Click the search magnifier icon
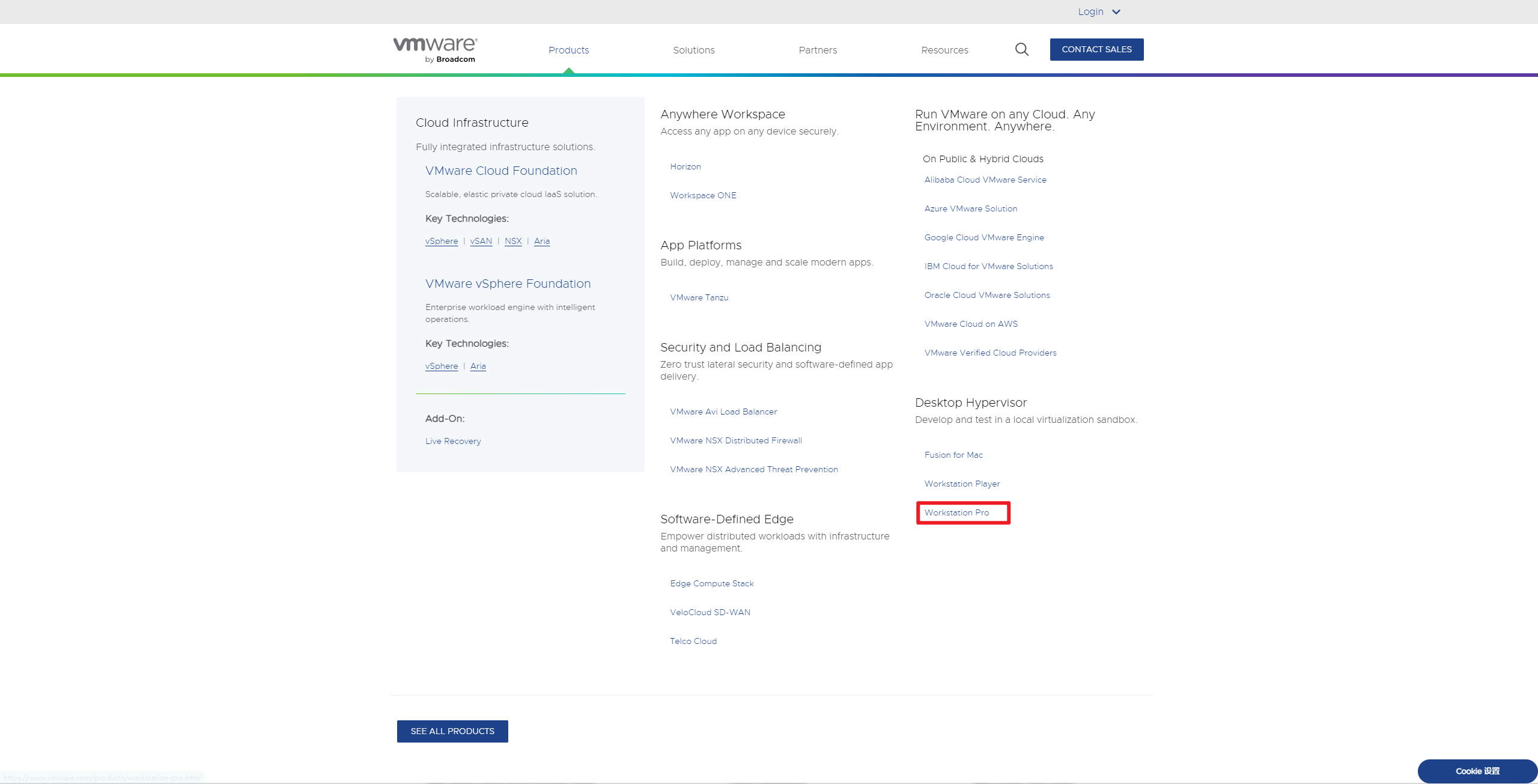The image size is (1538, 784). [x=1021, y=49]
